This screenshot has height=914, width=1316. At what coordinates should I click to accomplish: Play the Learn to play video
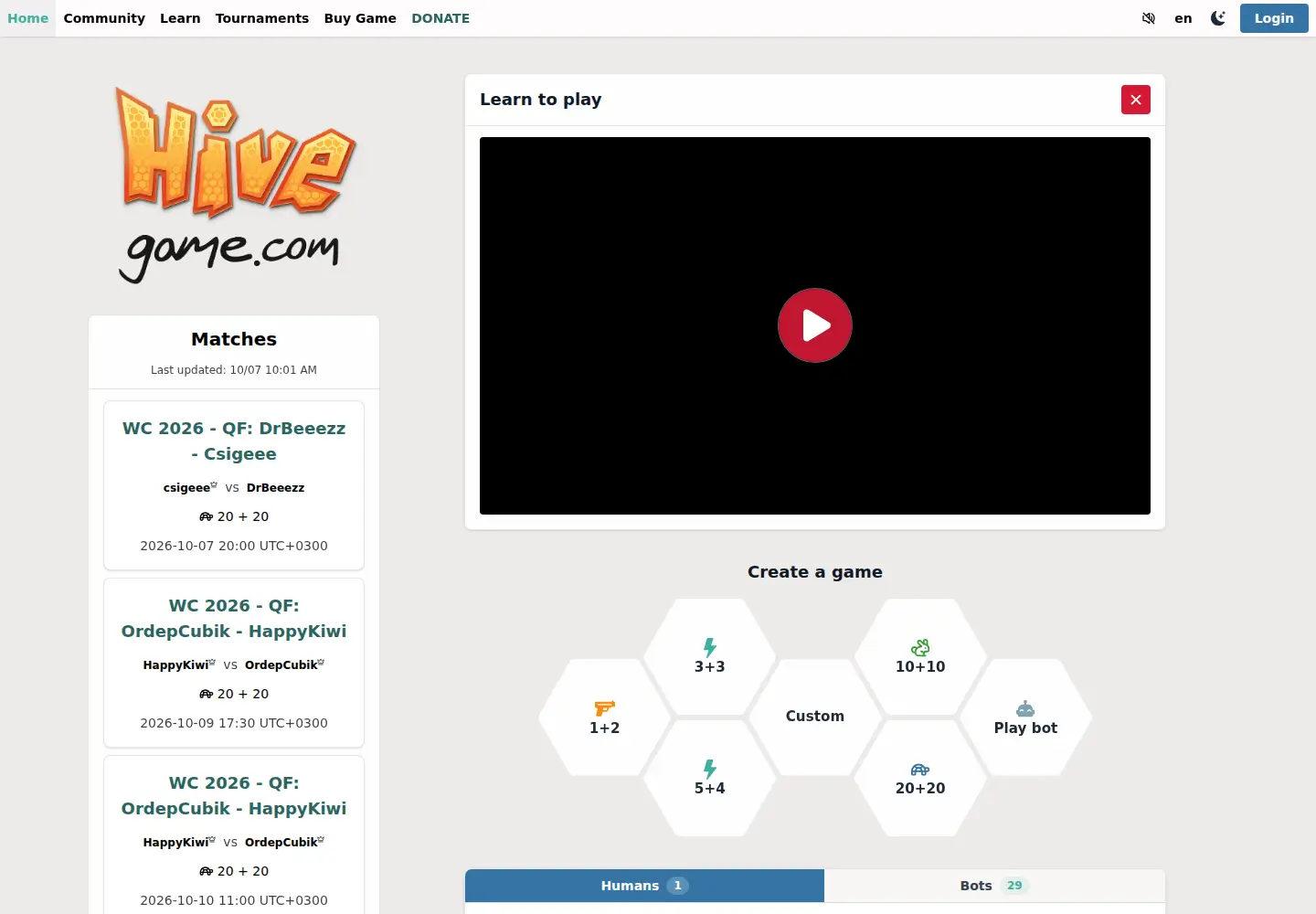815,325
